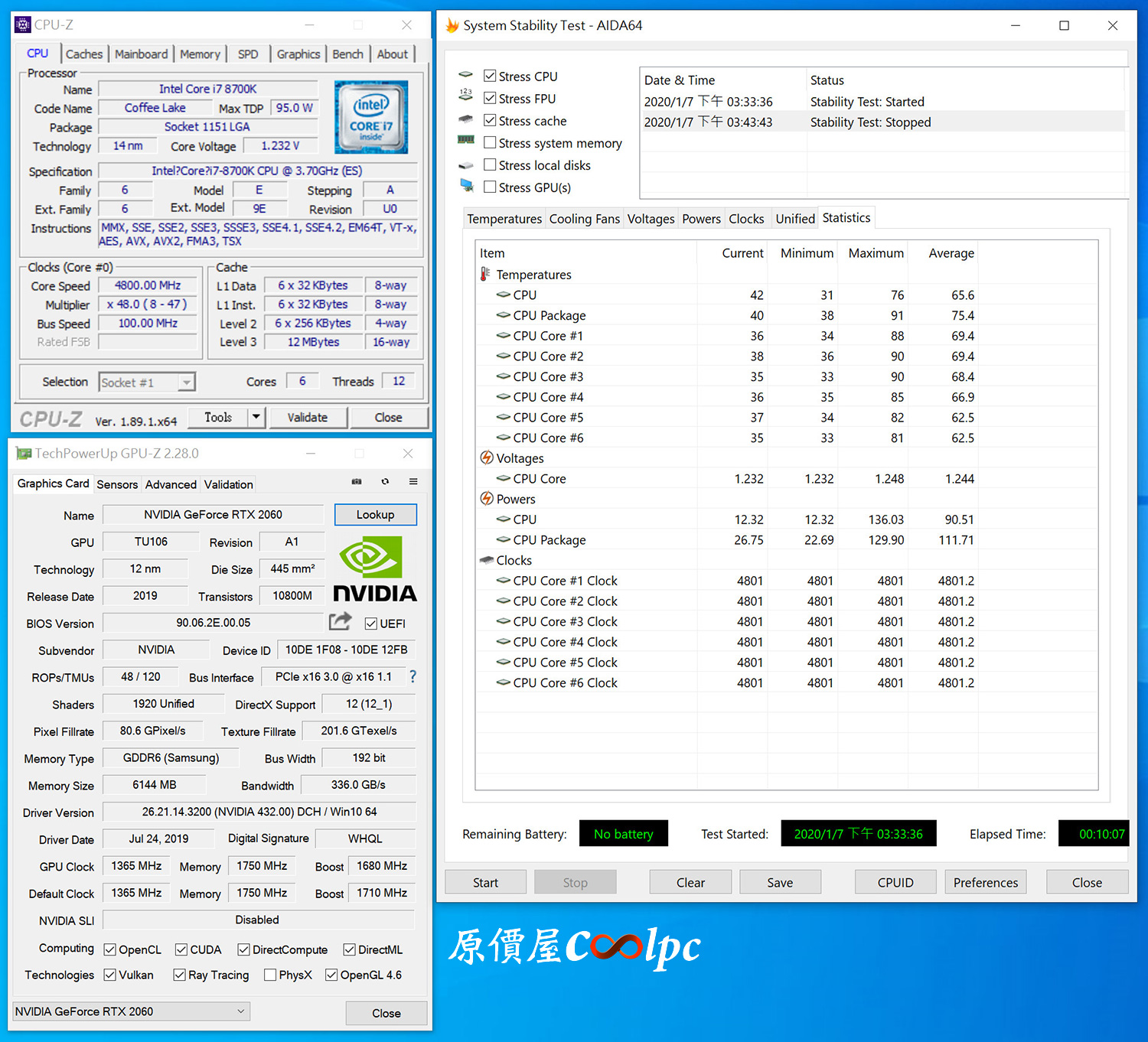The height and width of the screenshot is (1042, 1148).
Task: Click the GPU-Z refresh icon
Action: point(385,482)
